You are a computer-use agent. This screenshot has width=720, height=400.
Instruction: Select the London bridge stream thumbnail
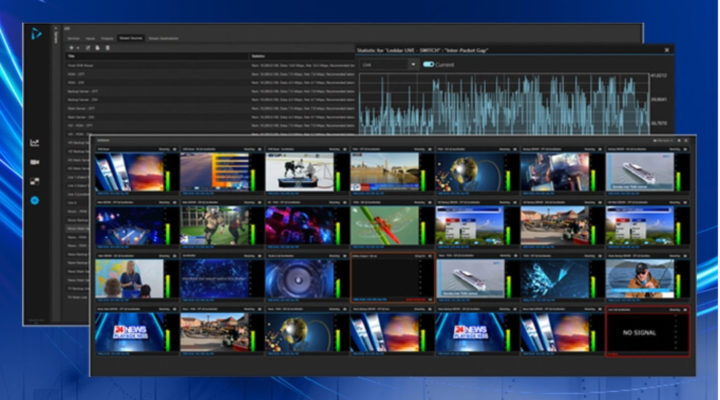click(x=385, y=172)
